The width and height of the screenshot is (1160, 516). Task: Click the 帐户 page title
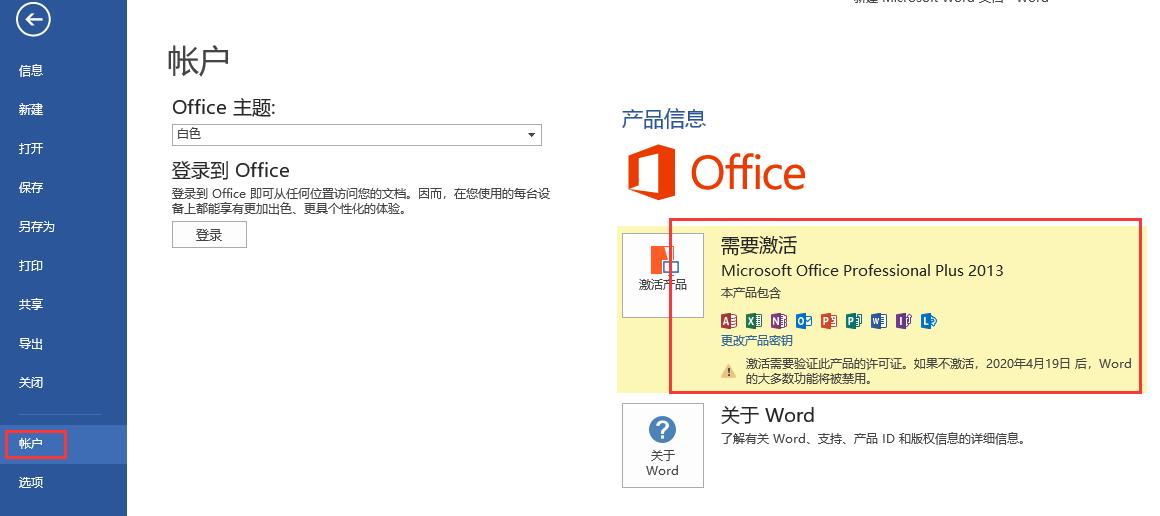(x=198, y=61)
